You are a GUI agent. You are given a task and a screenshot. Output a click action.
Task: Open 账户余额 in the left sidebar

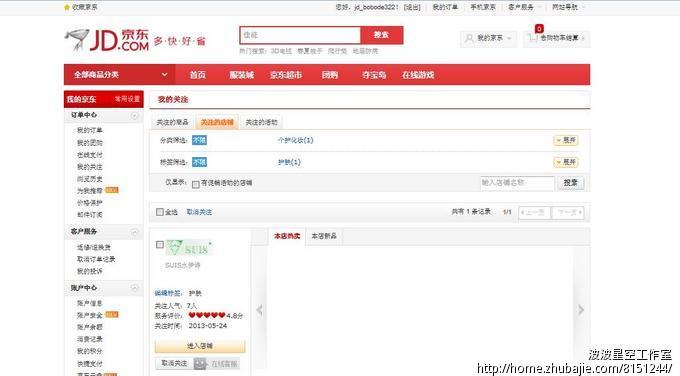90,327
